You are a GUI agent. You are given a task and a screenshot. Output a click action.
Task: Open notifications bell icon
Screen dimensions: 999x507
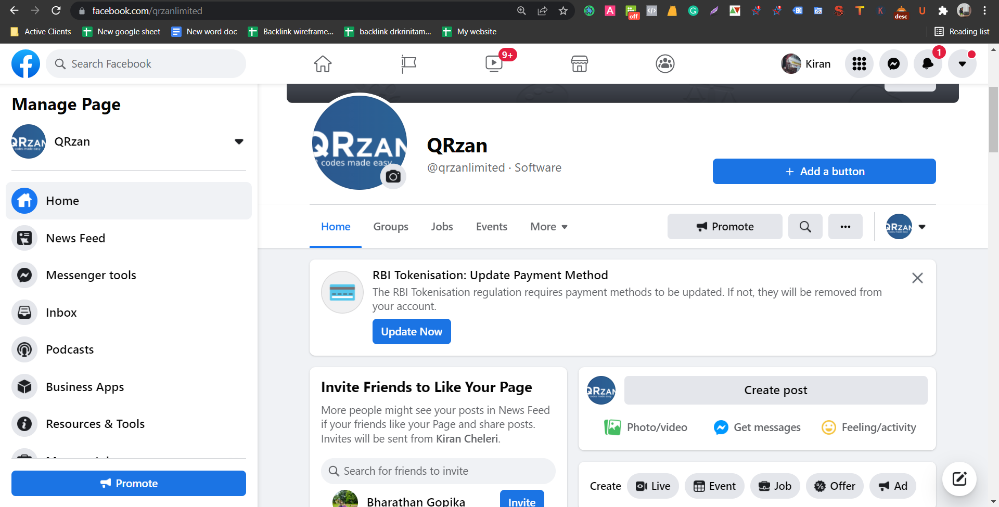(928, 64)
